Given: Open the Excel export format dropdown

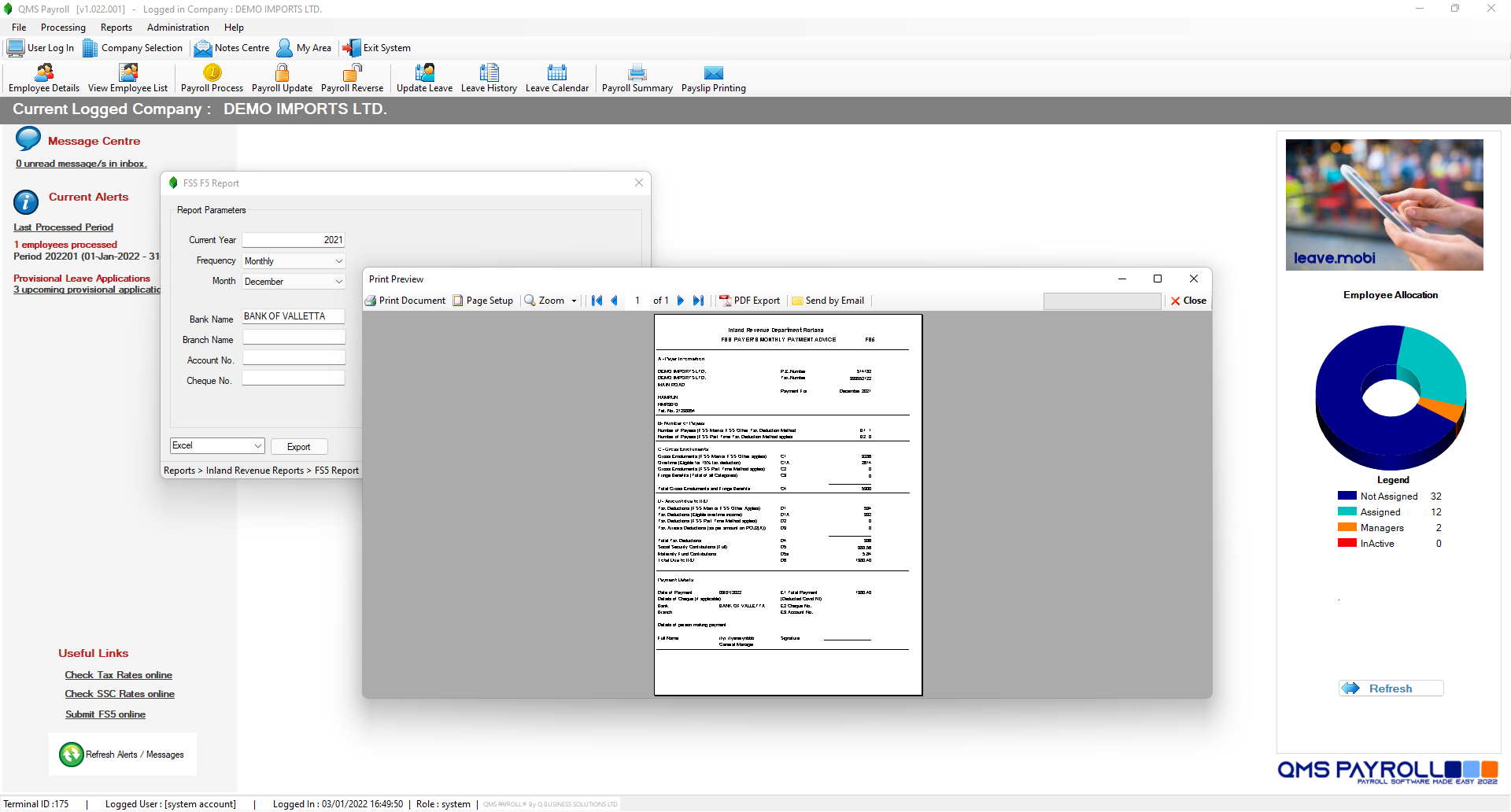Looking at the screenshot, I should tap(217, 445).
